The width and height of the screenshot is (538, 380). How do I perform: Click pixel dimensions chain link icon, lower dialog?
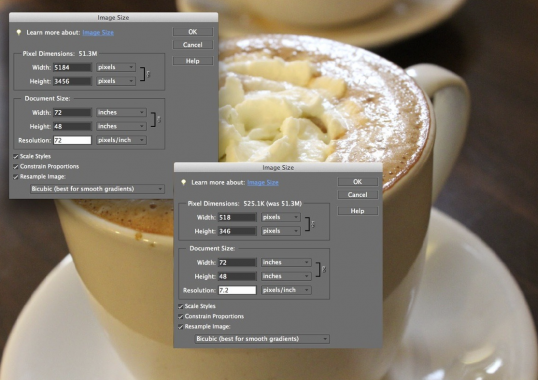click(x=313, y=224)
